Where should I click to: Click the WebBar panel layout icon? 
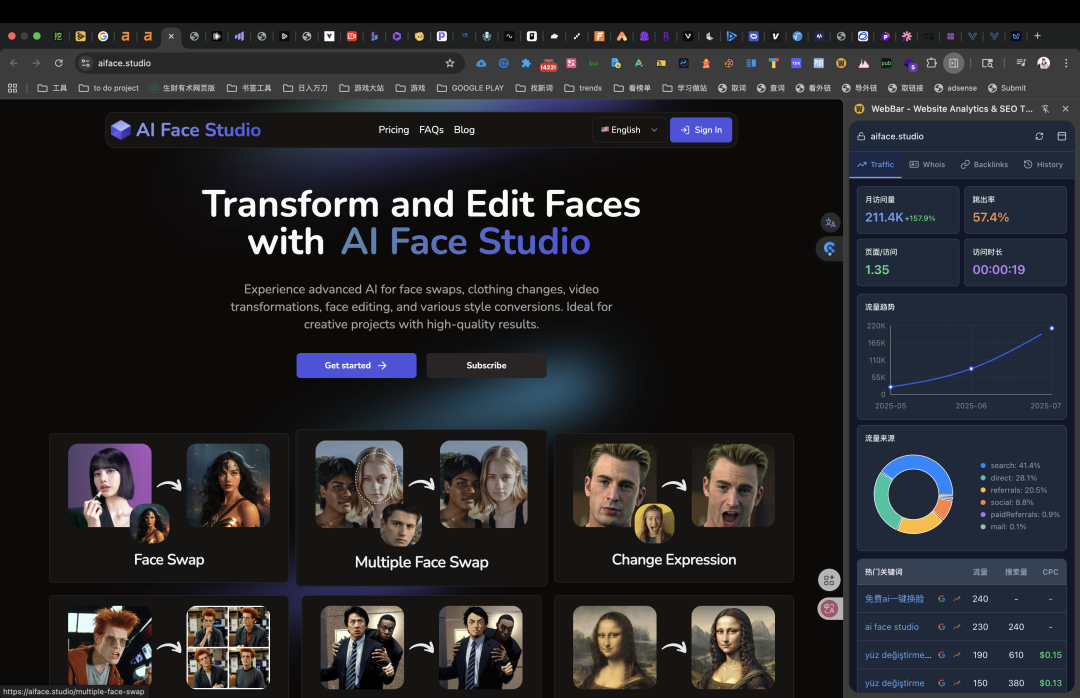[1061, 136]
